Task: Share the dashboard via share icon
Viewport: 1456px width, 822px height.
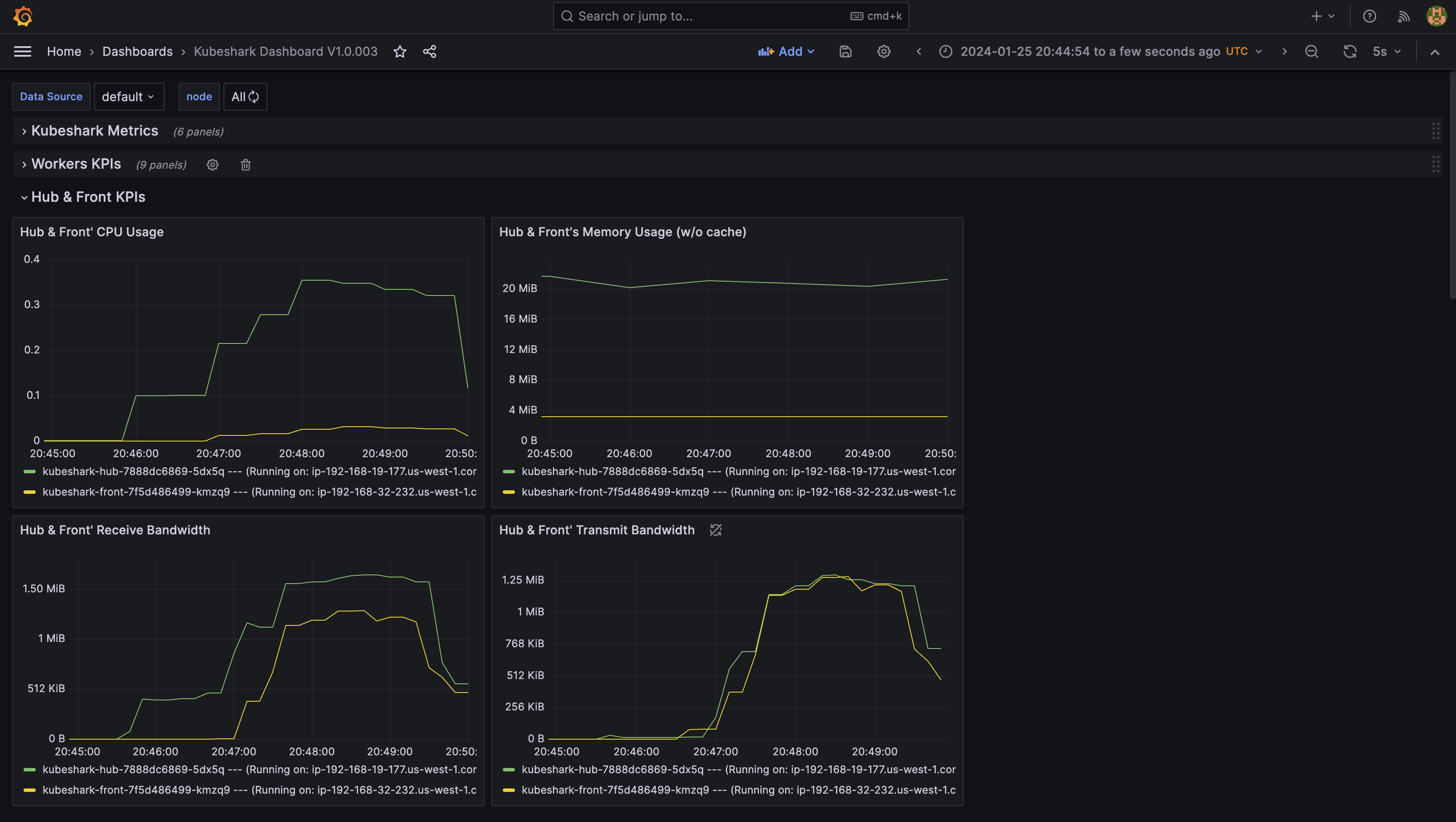Action: coord(430,51)
